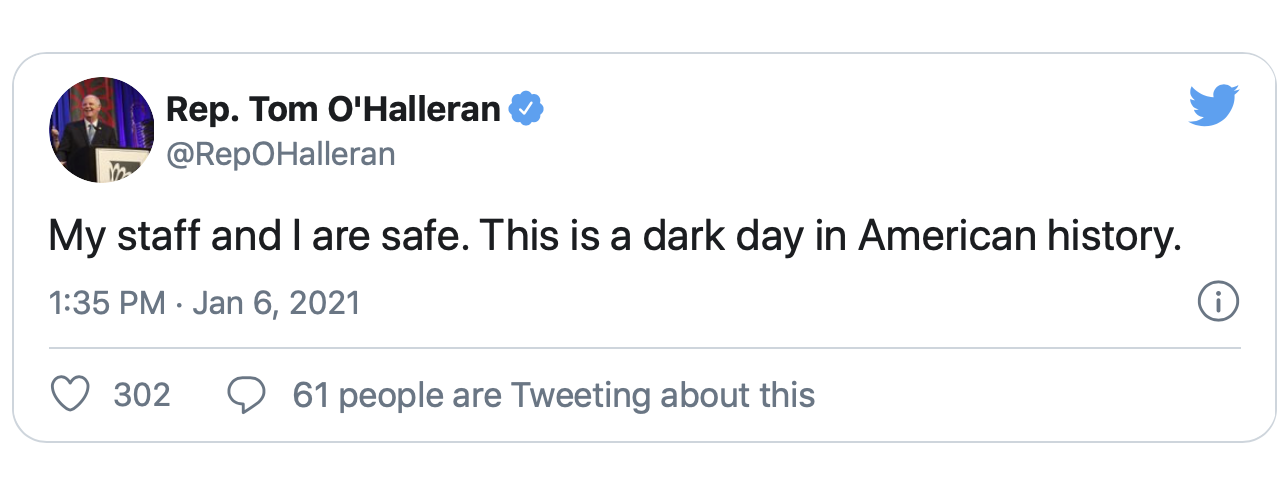Click the blue verified checkmark badge
1284x490 pixels.
point(527,109)
